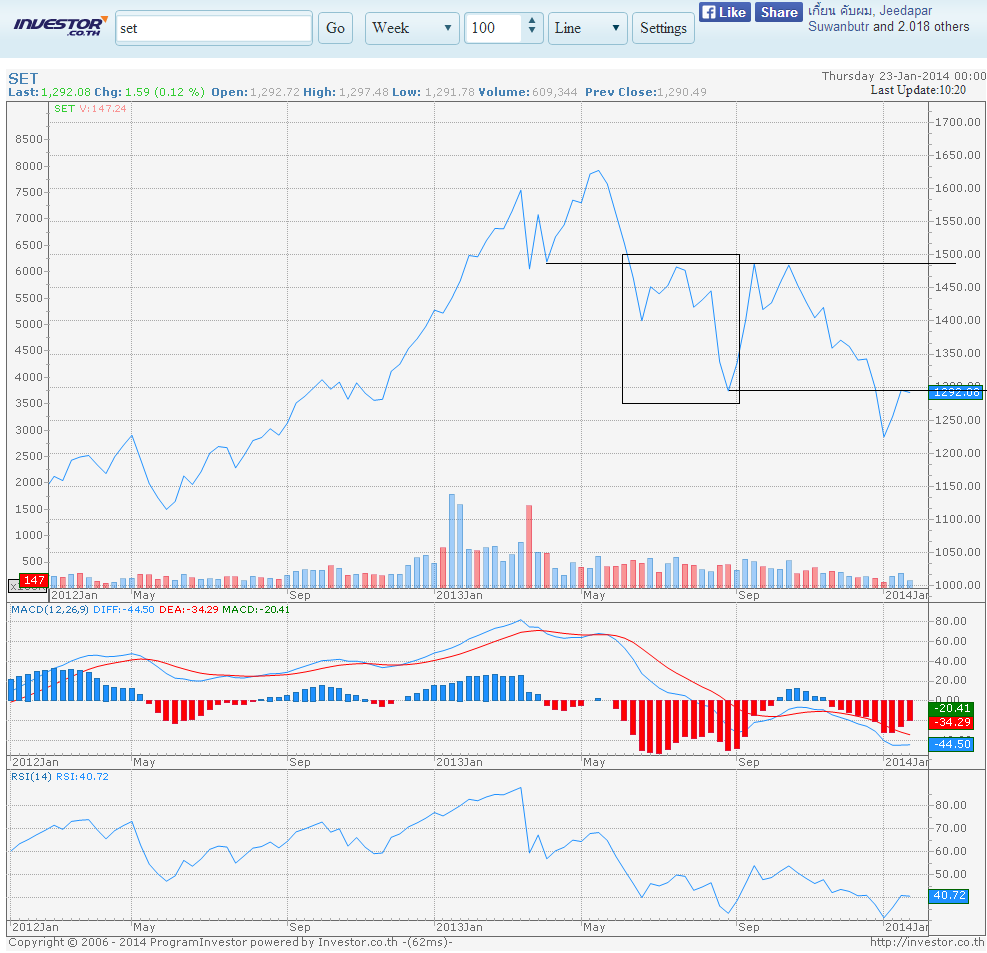Click the SET V:147.24 volume legend
Viewport: 987px width, 953px height.
[x=90, y=108]
